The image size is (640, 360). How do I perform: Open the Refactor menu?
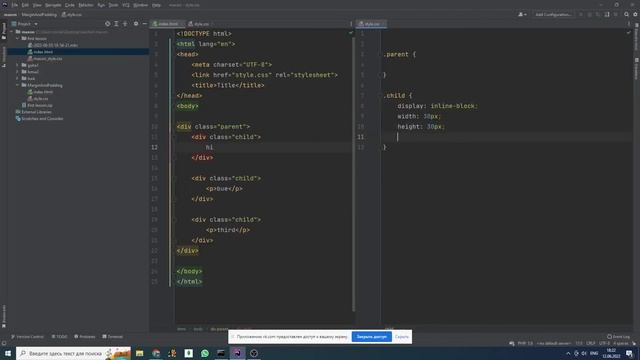pyautogui.click(x=86, y=5)
